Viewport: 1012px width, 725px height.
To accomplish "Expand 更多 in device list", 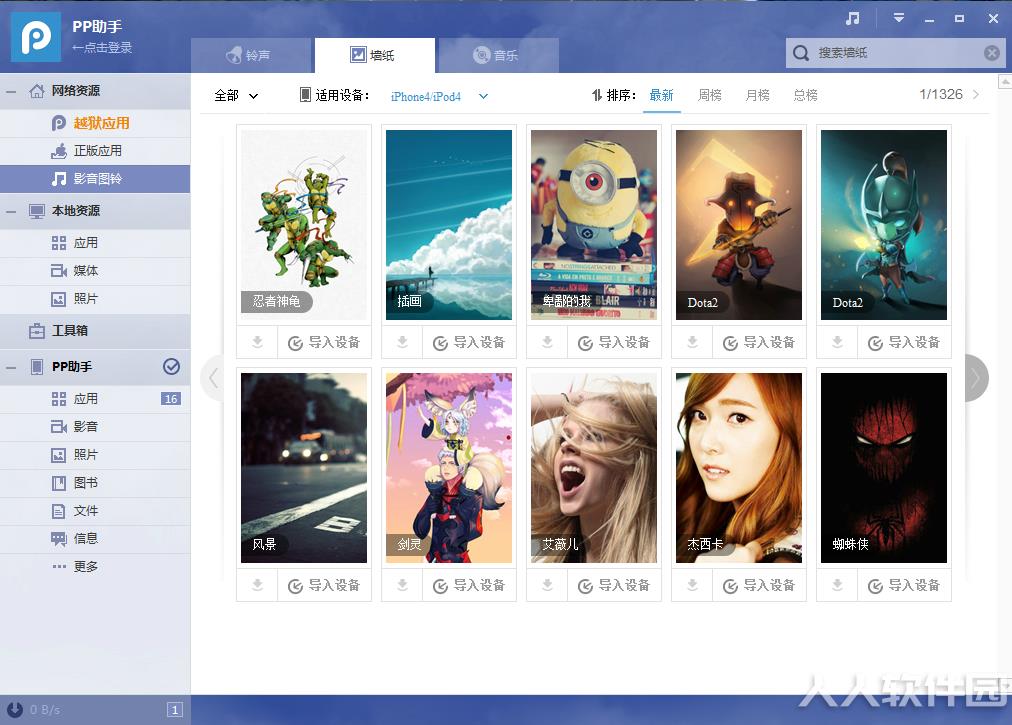I will (96, 567).
